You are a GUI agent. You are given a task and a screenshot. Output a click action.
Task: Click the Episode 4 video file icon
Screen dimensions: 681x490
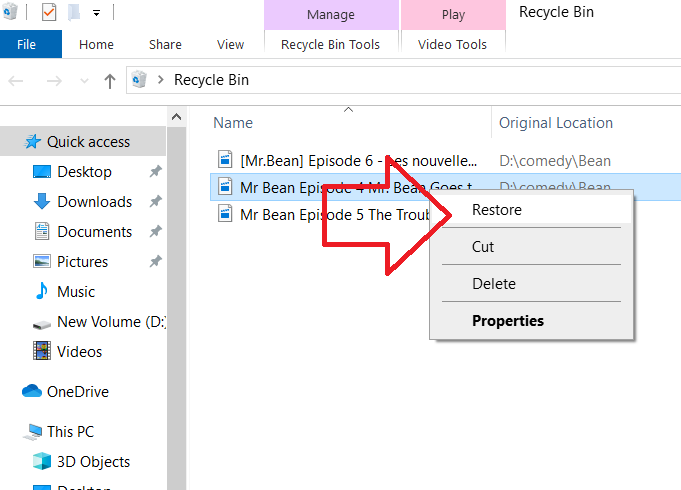[x=225, y=186]
